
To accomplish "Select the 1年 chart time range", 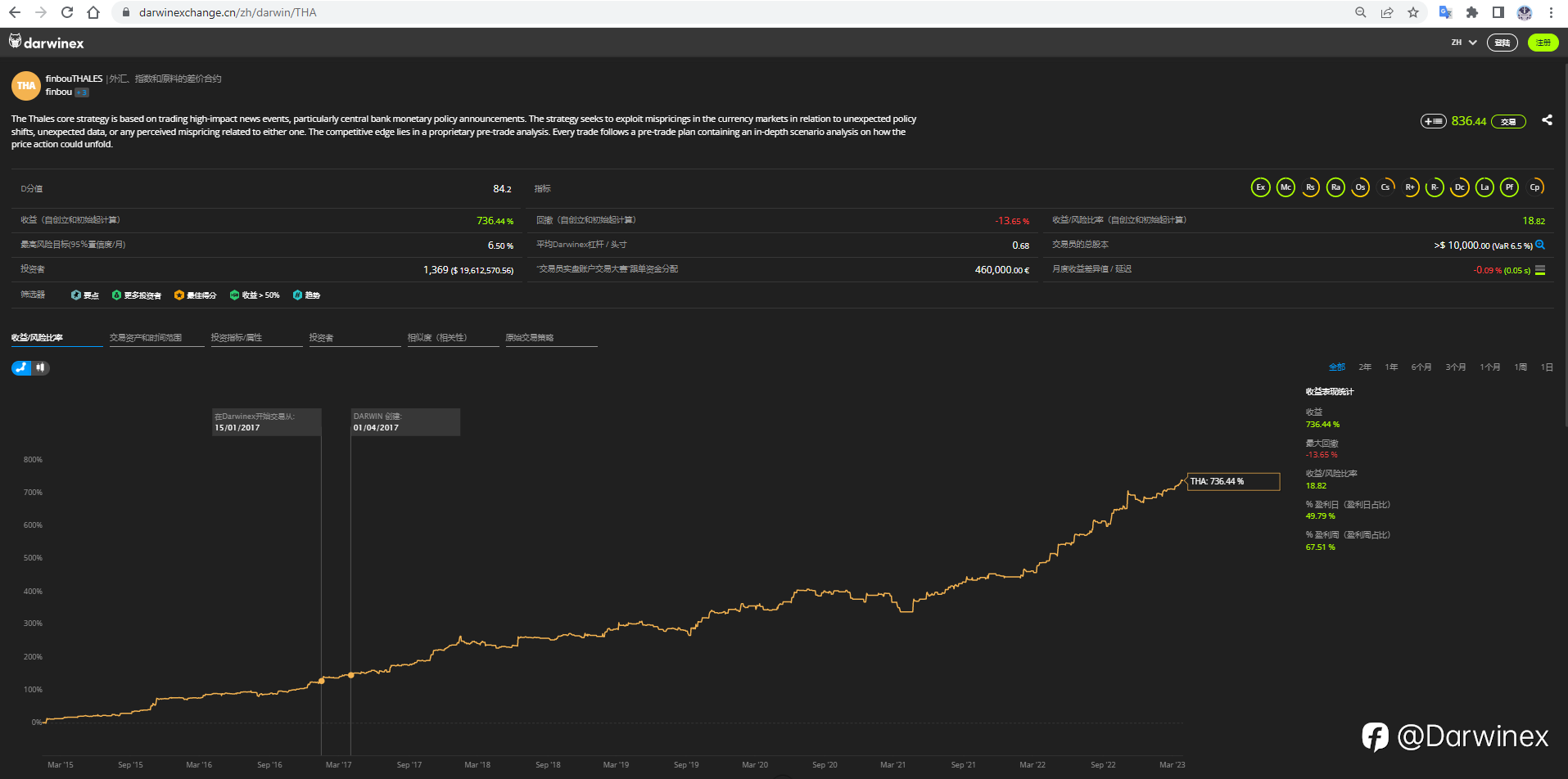I will pos(1391,367).
